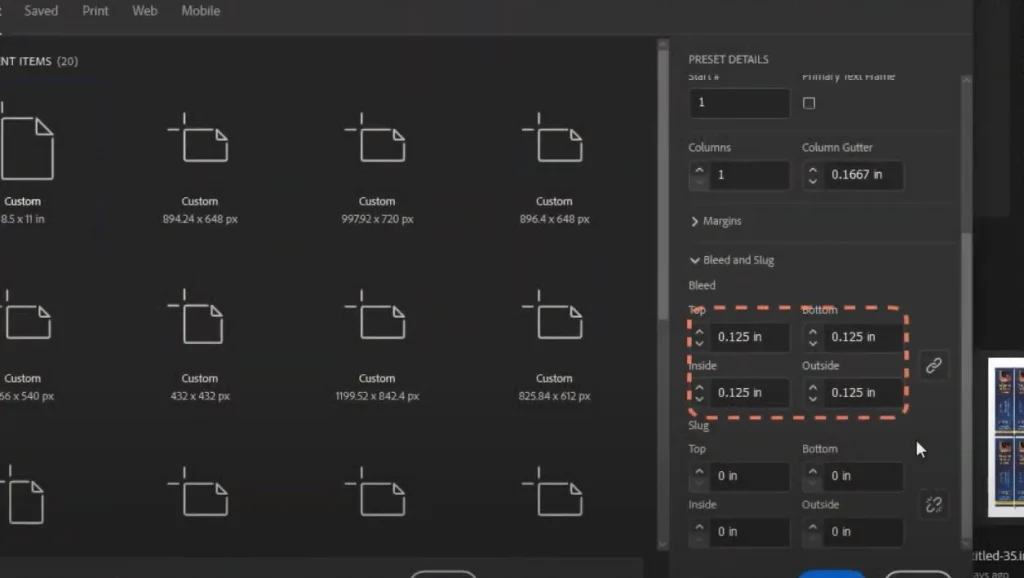Select the Custom 8.5 x 11 in preset

(x=24, y=166)
